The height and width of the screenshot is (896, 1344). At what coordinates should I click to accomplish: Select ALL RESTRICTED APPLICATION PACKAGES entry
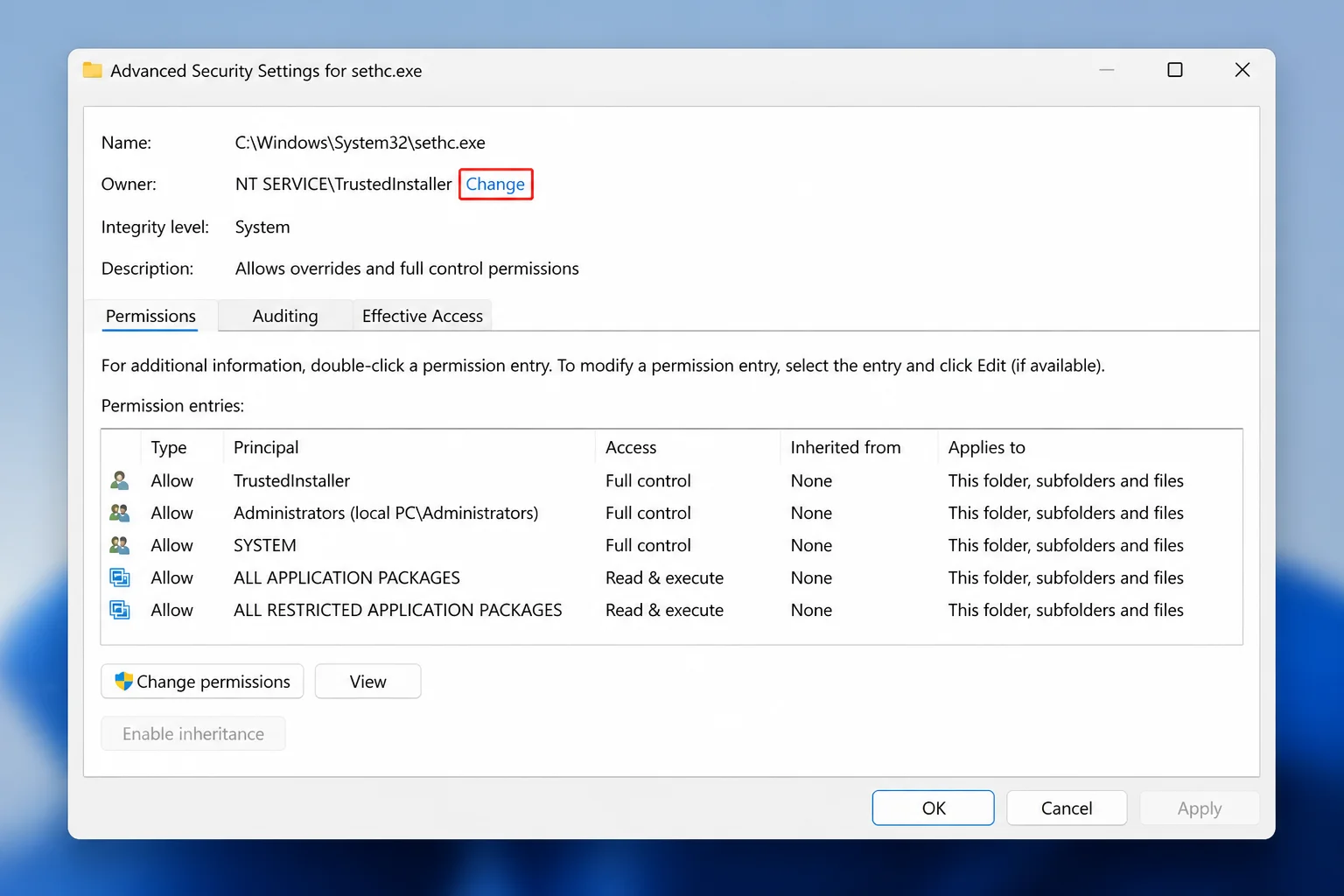tap(398, 610)
